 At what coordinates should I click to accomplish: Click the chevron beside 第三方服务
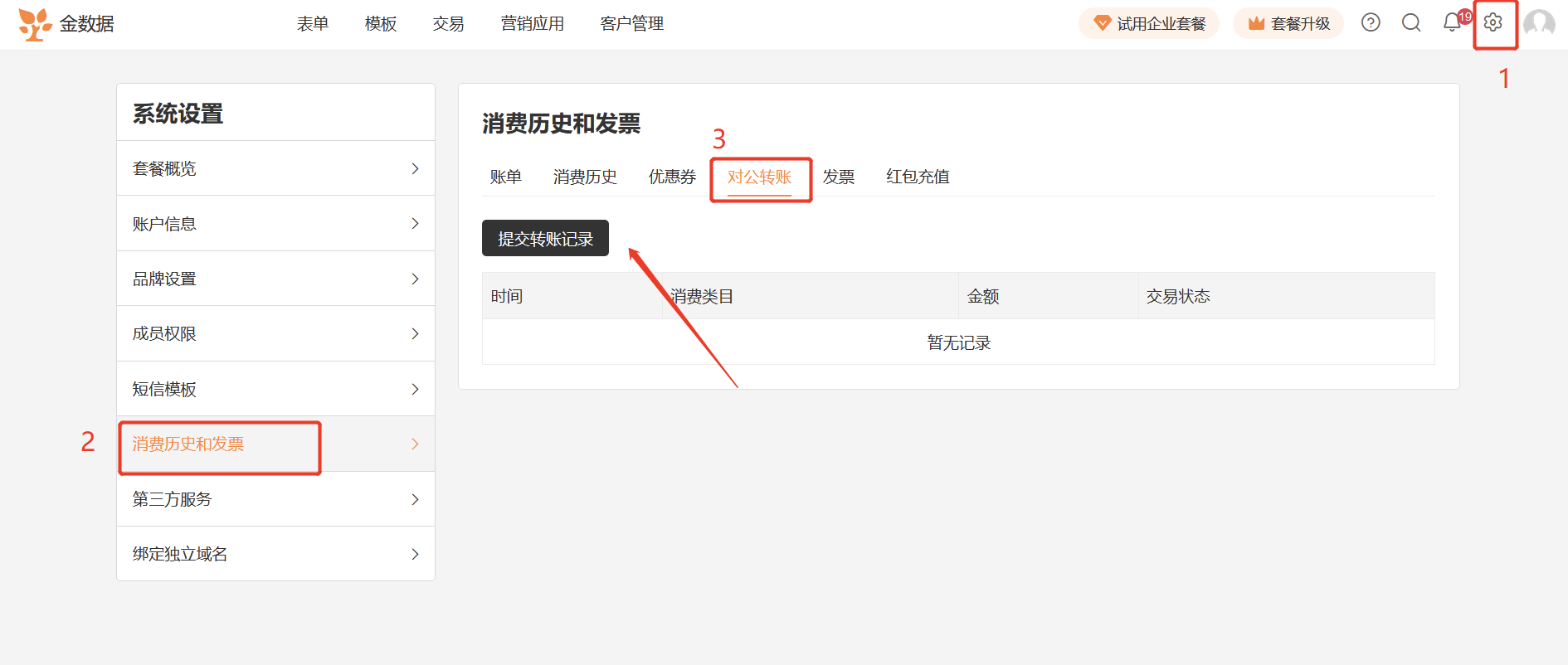(416, 499)
